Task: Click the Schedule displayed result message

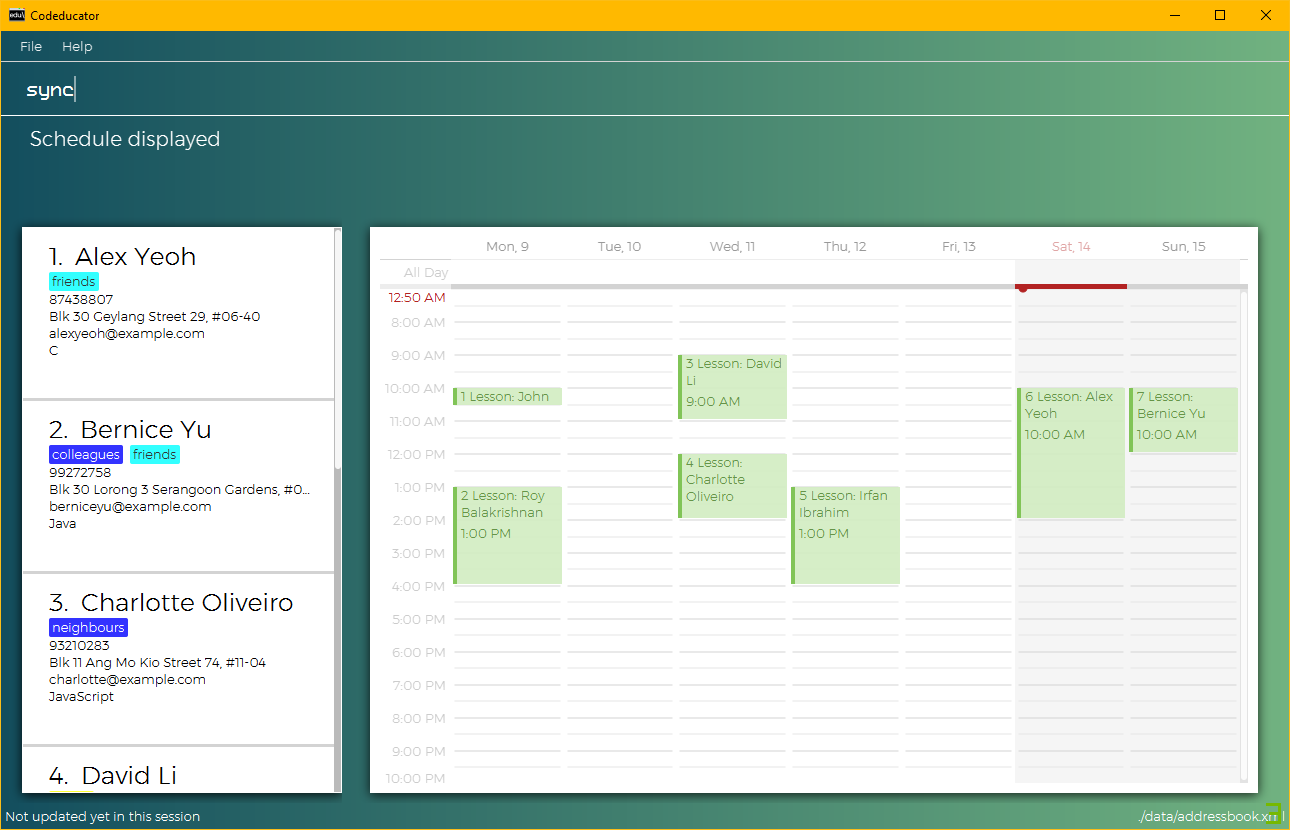Action: coord(125,139)
